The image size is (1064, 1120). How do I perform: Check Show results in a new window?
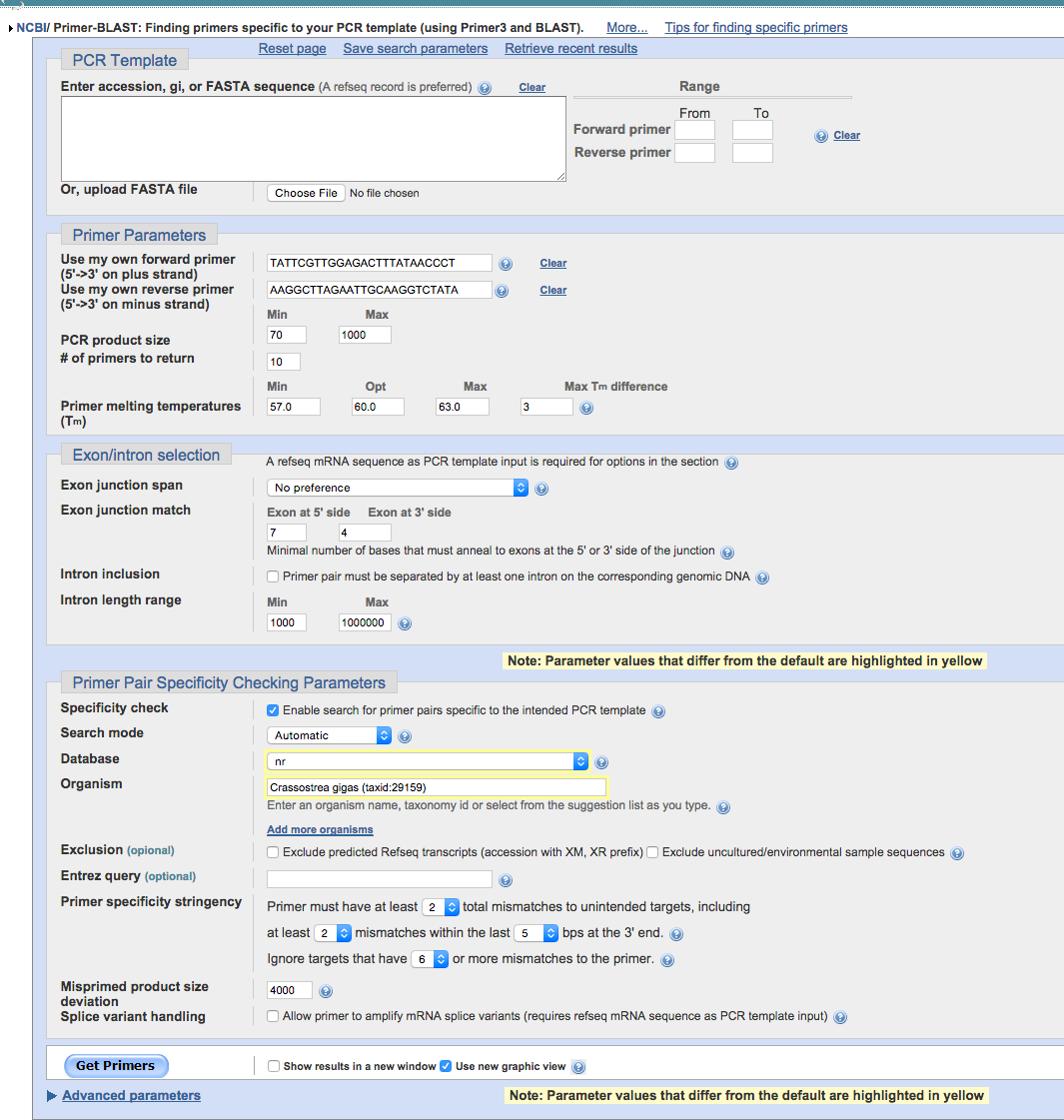(x=274, y=1066)
